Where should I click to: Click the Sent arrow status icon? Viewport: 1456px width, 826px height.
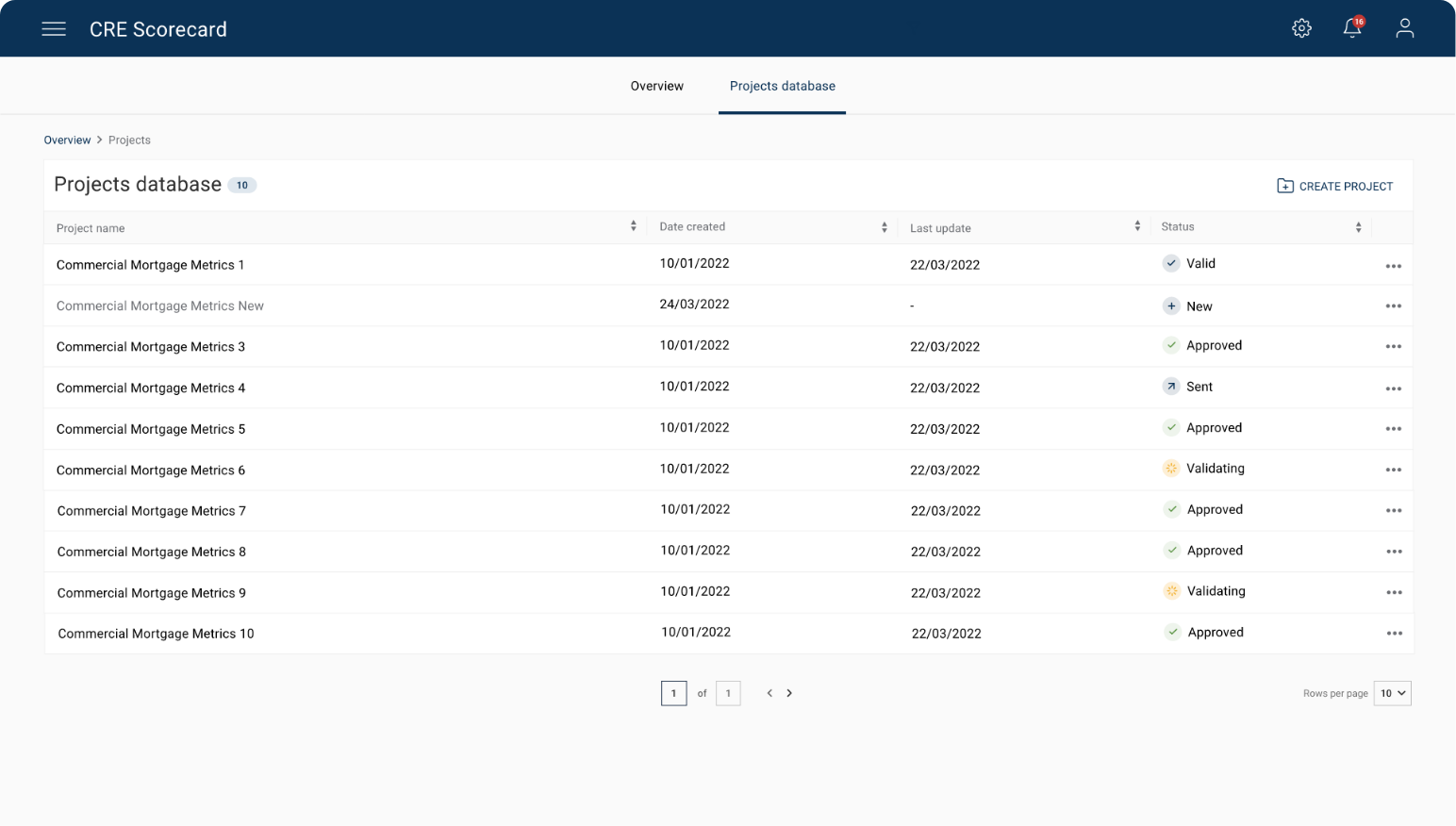tap(1170, 387)
